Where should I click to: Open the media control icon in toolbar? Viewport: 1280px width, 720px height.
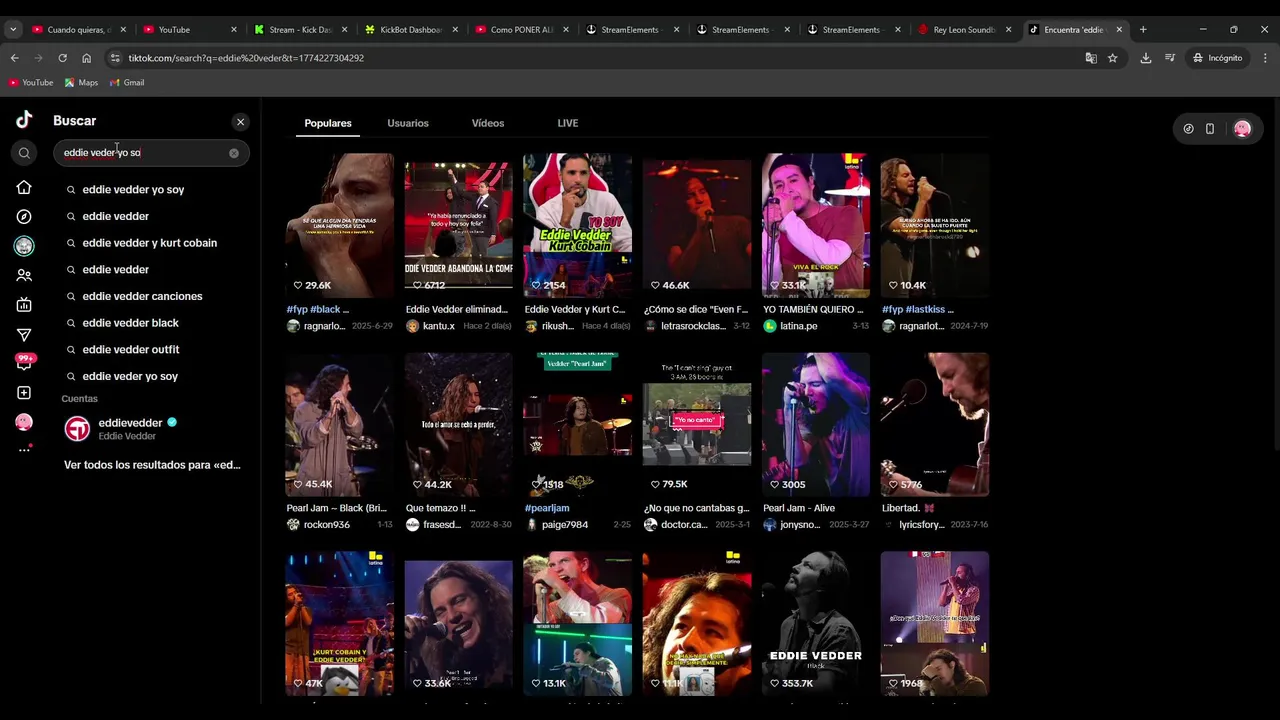click(1170, 58)
